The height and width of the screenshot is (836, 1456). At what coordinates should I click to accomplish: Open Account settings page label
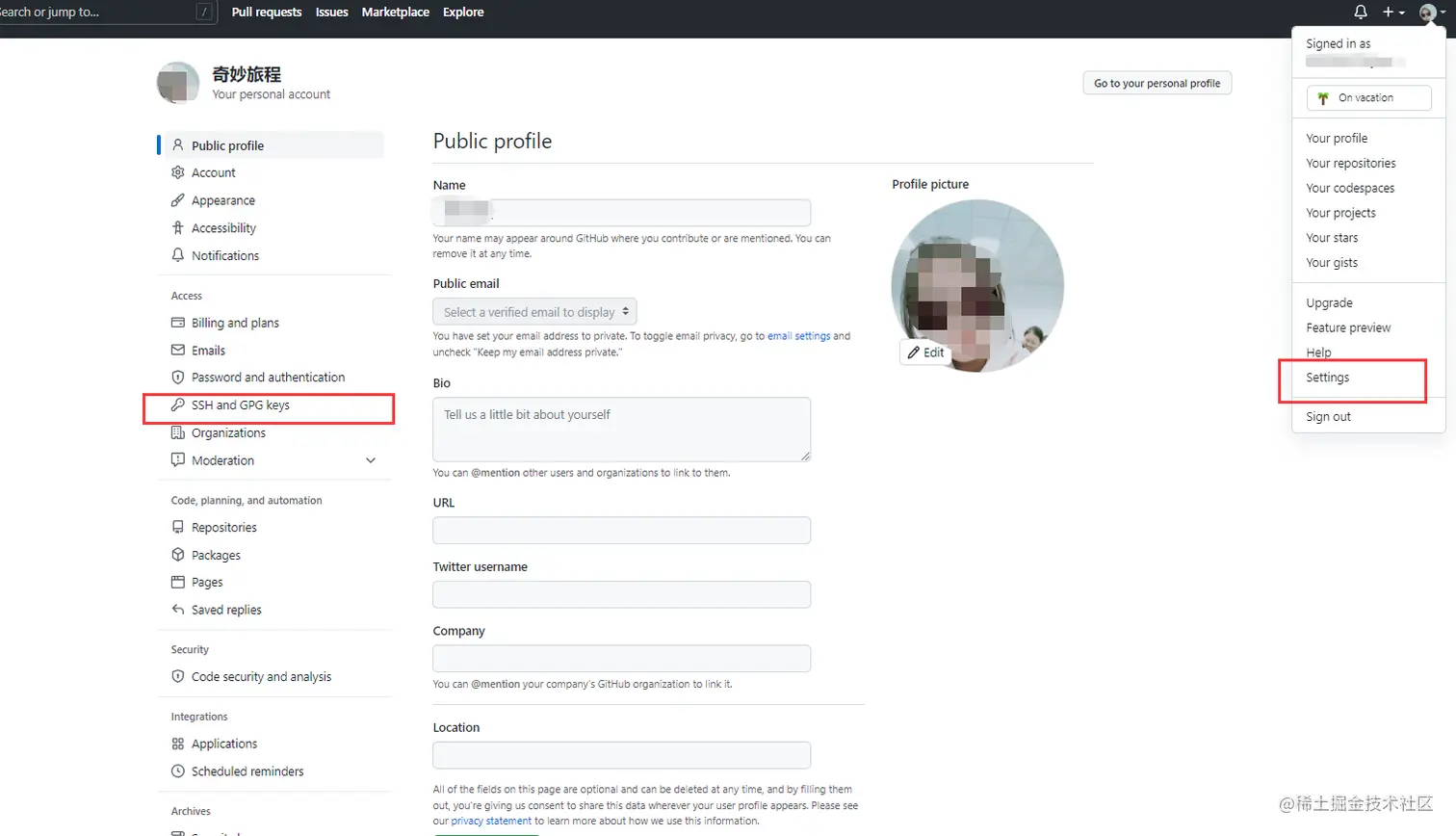coord(214,173)
